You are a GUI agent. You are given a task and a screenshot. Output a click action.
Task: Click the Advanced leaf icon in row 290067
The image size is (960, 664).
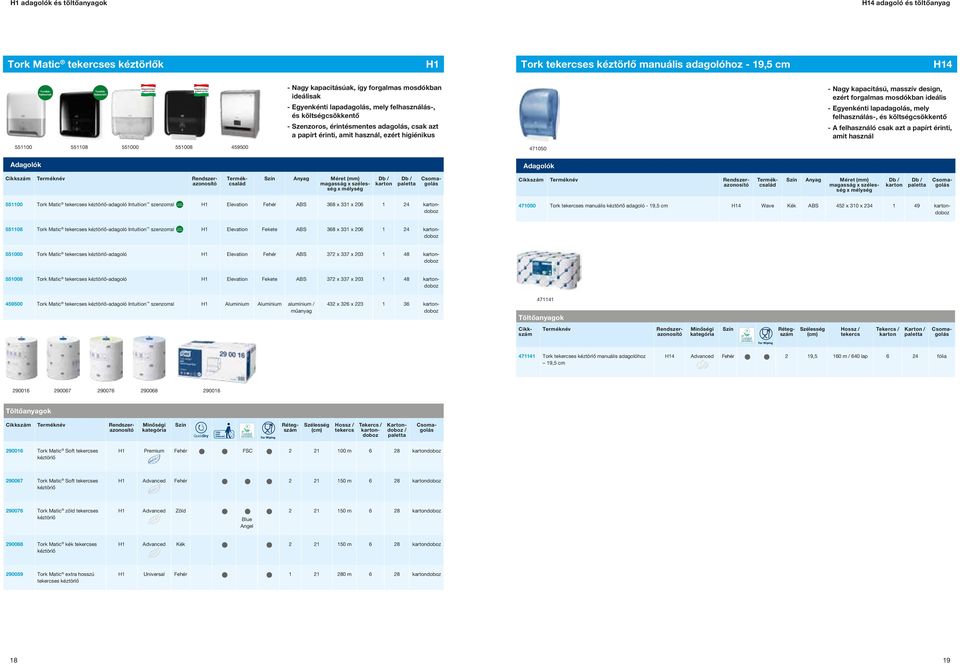coord(154,488)
